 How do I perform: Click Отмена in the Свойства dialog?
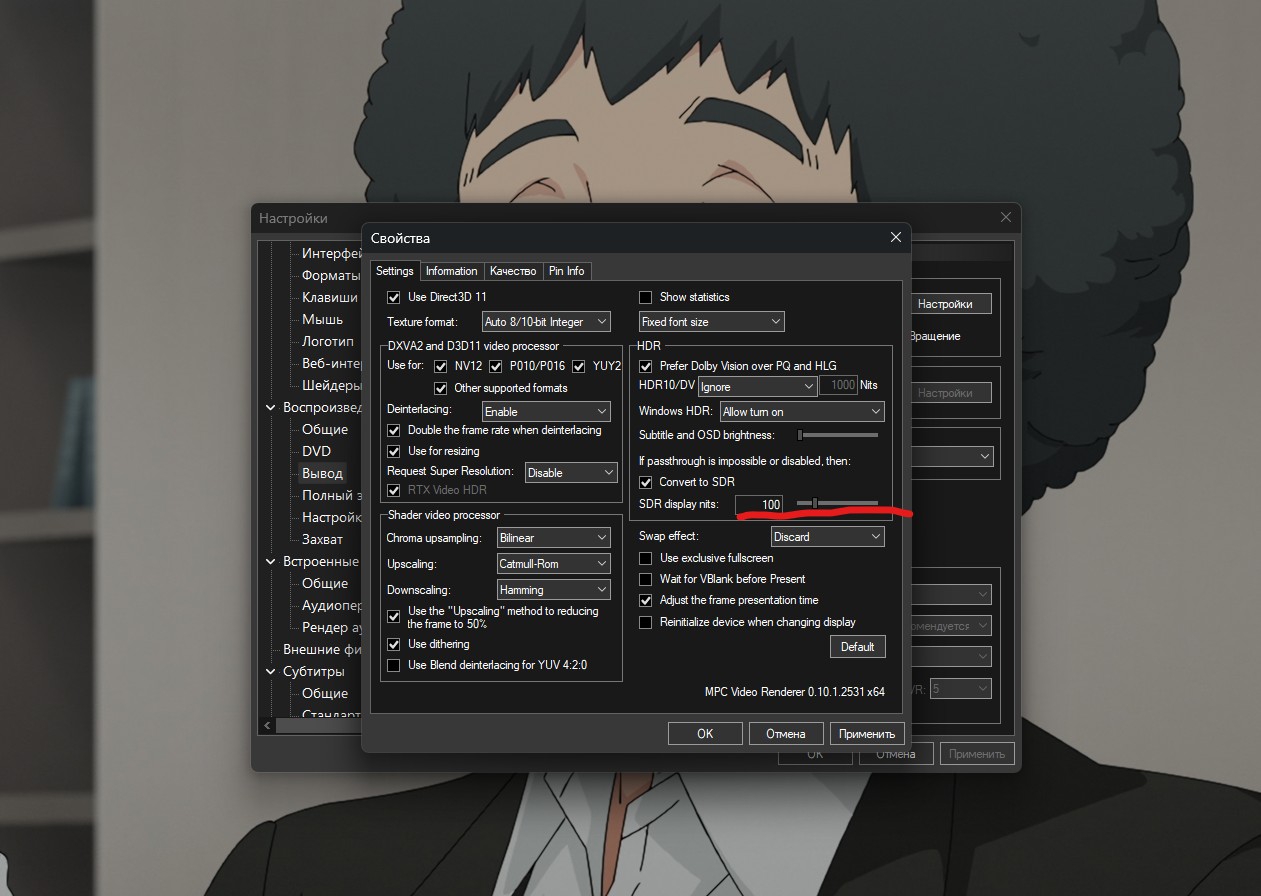(x=786, y=734)
